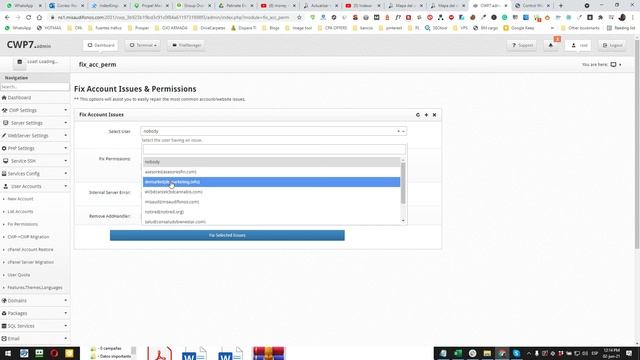Open Opera from the taskbar
The image size is (640, 360).
54,353
